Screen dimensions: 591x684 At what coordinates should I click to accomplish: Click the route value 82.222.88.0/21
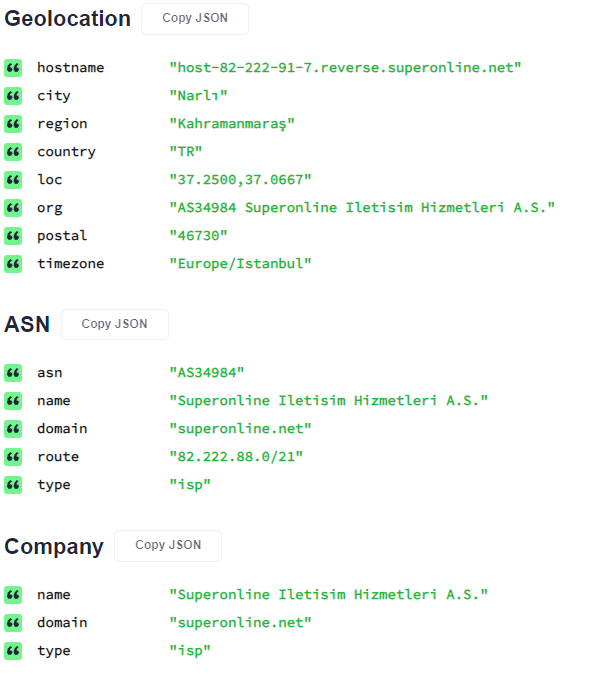coord(236,457)
